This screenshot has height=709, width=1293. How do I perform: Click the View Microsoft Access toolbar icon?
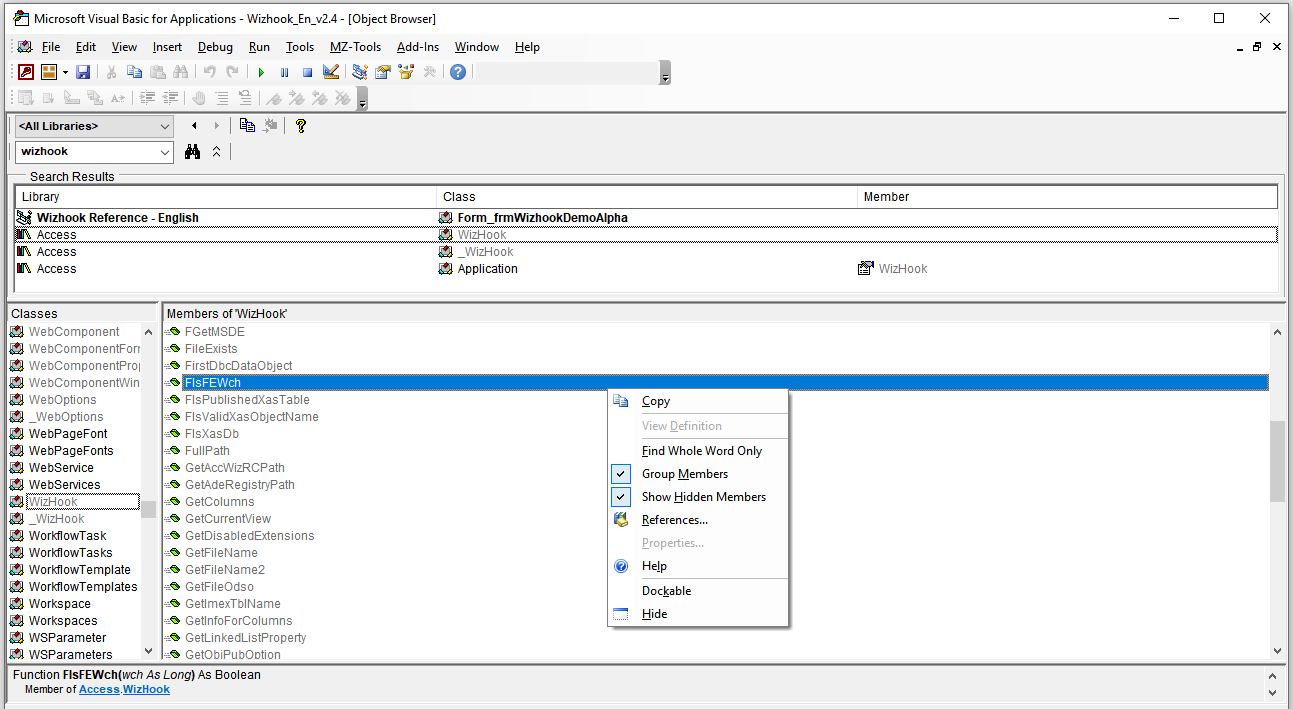point(25,72)
